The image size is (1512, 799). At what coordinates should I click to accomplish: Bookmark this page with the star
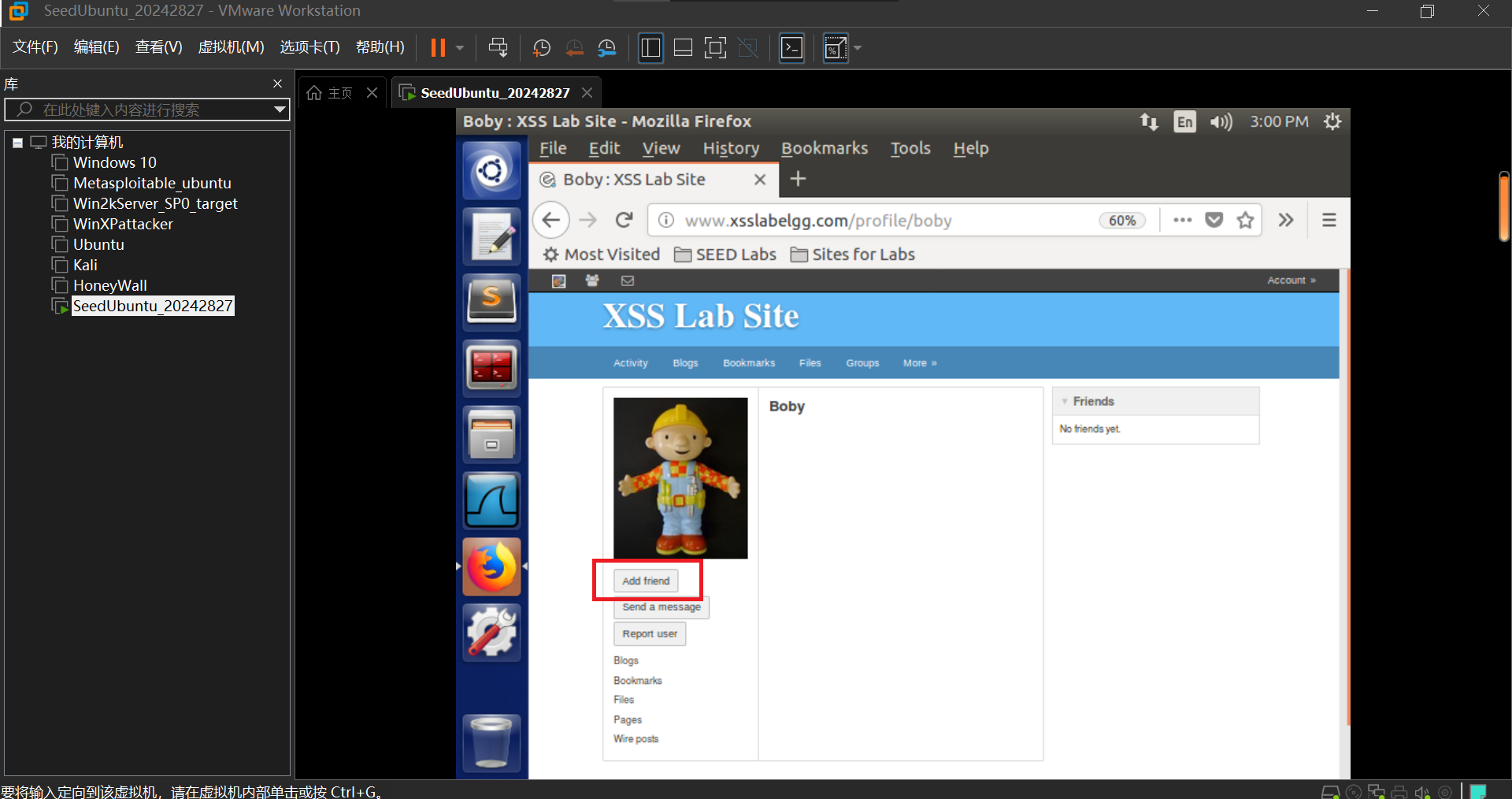[1245, 220]
